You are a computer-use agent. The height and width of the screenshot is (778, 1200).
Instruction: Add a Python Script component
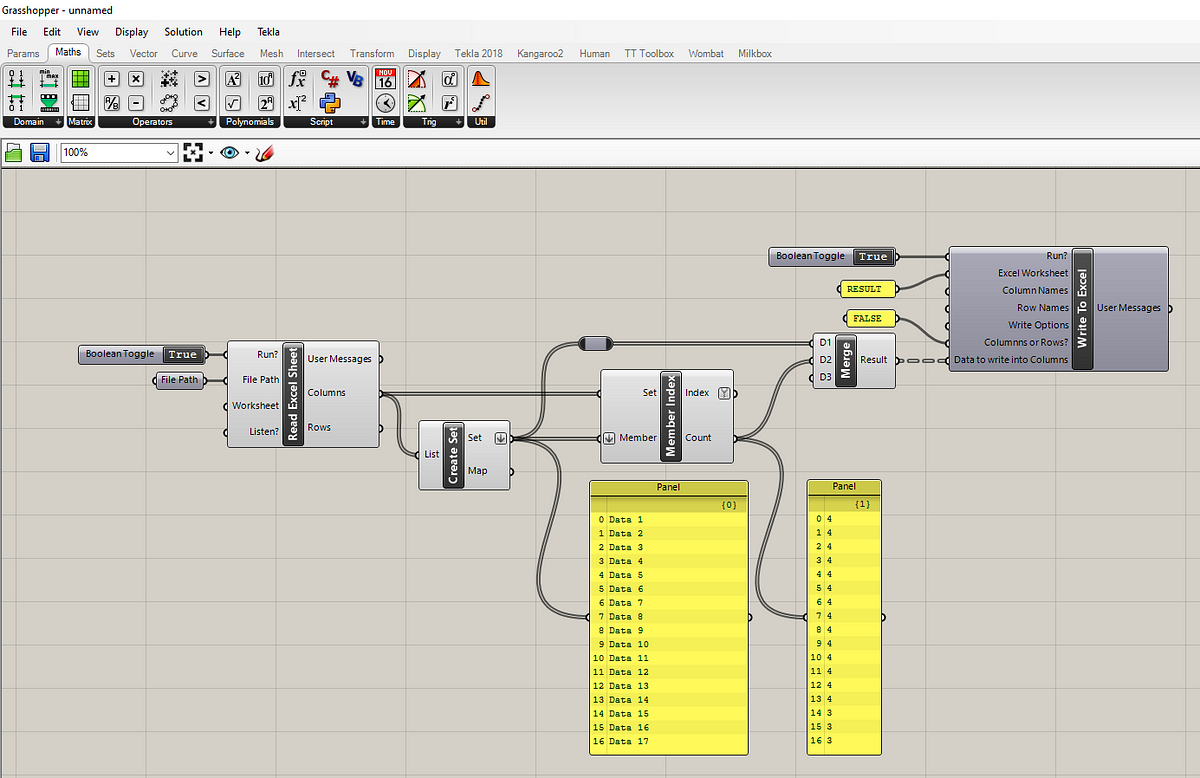(330, 102)
